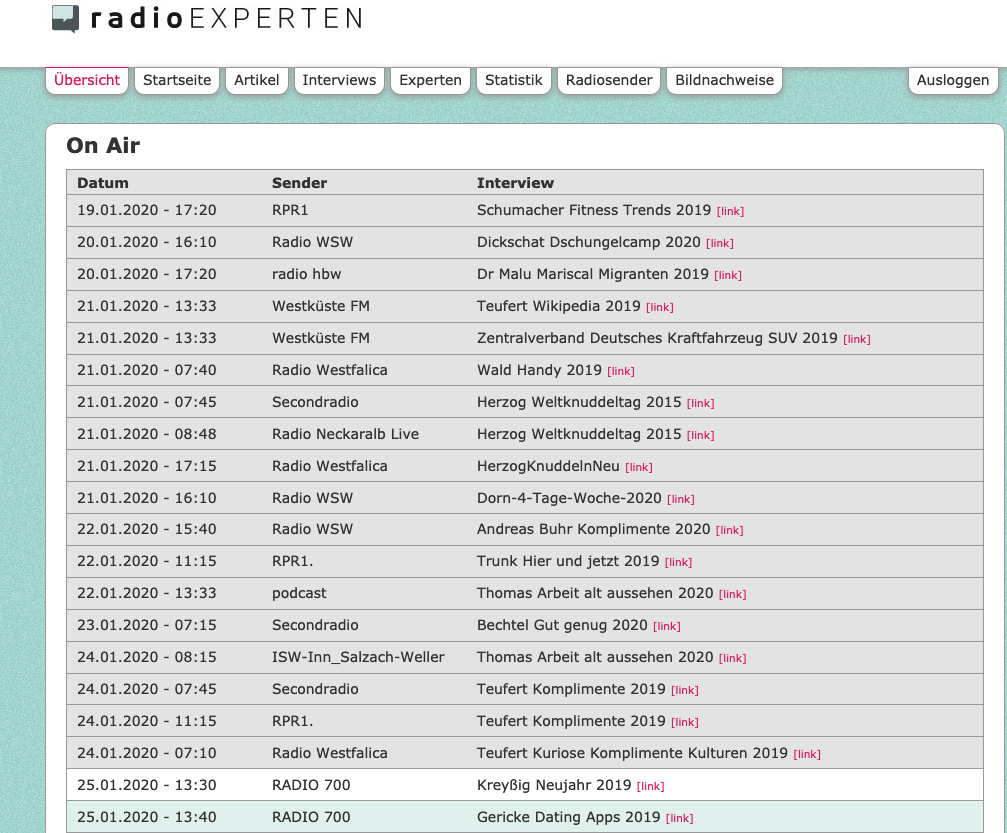The width and height of the screenshot is (1007, 833).
Task: Open link for Andreas Buhr Komplimente 2020
Action: tap(730, 530)
